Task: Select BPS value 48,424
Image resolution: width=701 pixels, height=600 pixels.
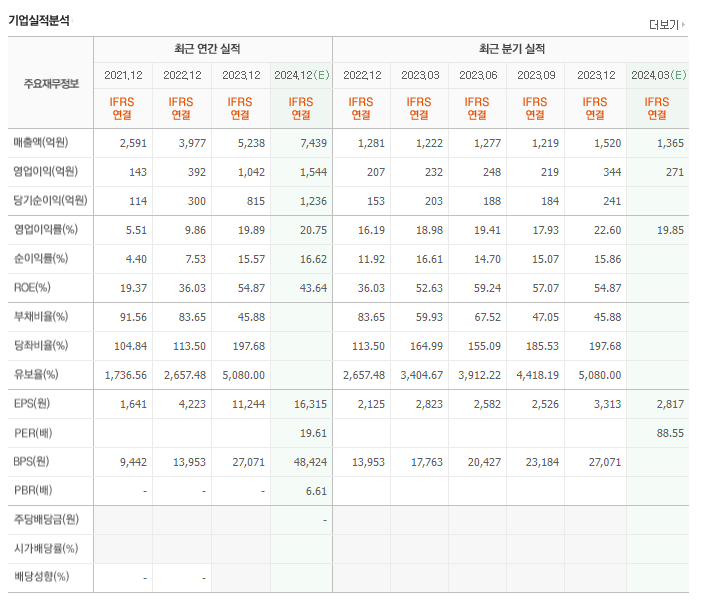Action: tap(310, 462)
